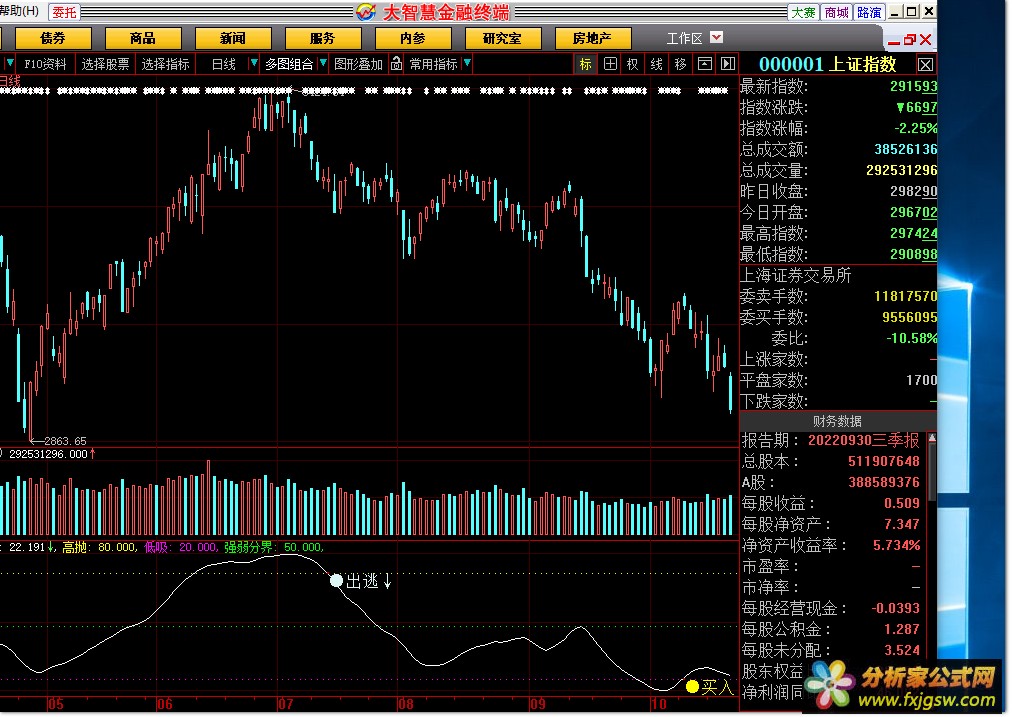Expand the dropdown arrow after 日线
Screen dimensions: 1012x717
pyautogui.click(x=254, y=63)
